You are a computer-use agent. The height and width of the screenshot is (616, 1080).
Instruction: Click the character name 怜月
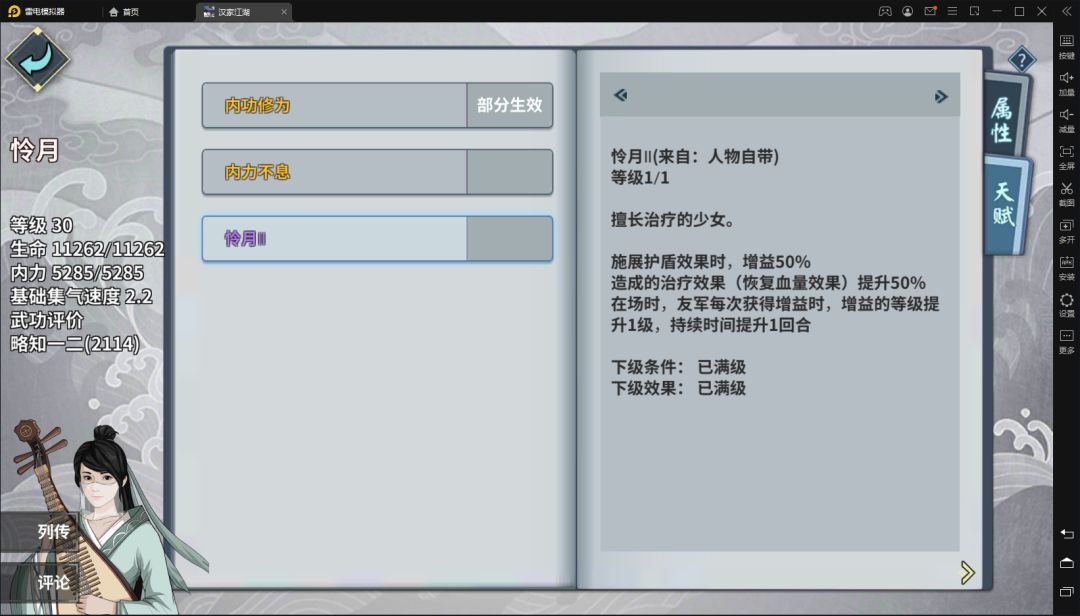pos(34,150)
